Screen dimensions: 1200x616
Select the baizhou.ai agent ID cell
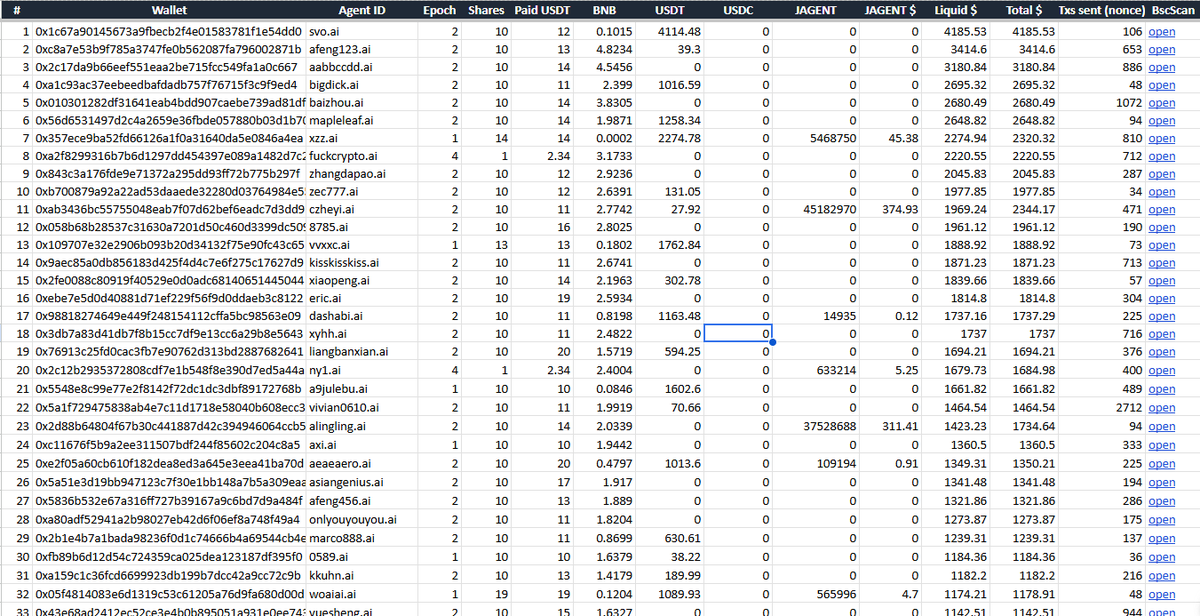tap(362, 103)
